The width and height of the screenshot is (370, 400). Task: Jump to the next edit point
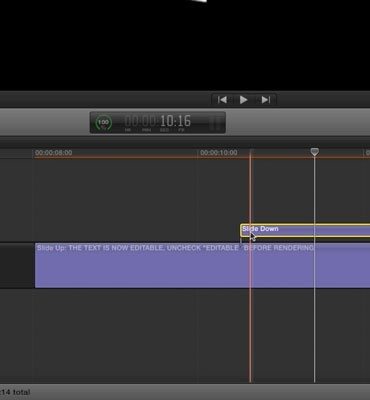(266, 100)
